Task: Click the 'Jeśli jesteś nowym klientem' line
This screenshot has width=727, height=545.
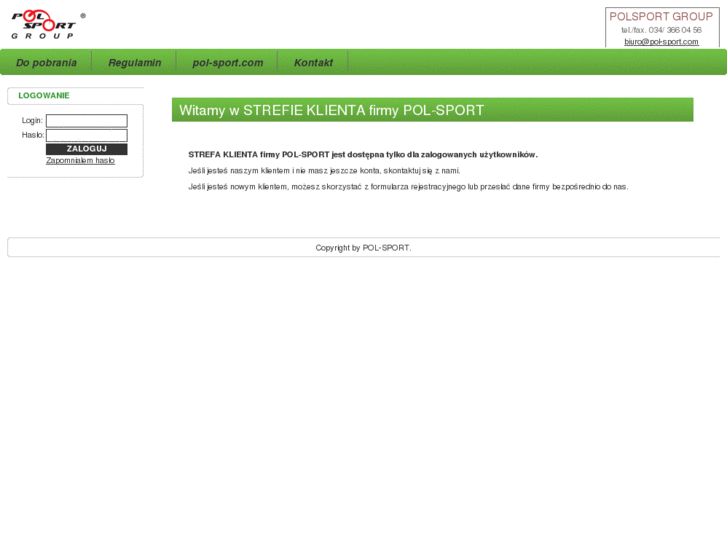Action: pos(408,187)
